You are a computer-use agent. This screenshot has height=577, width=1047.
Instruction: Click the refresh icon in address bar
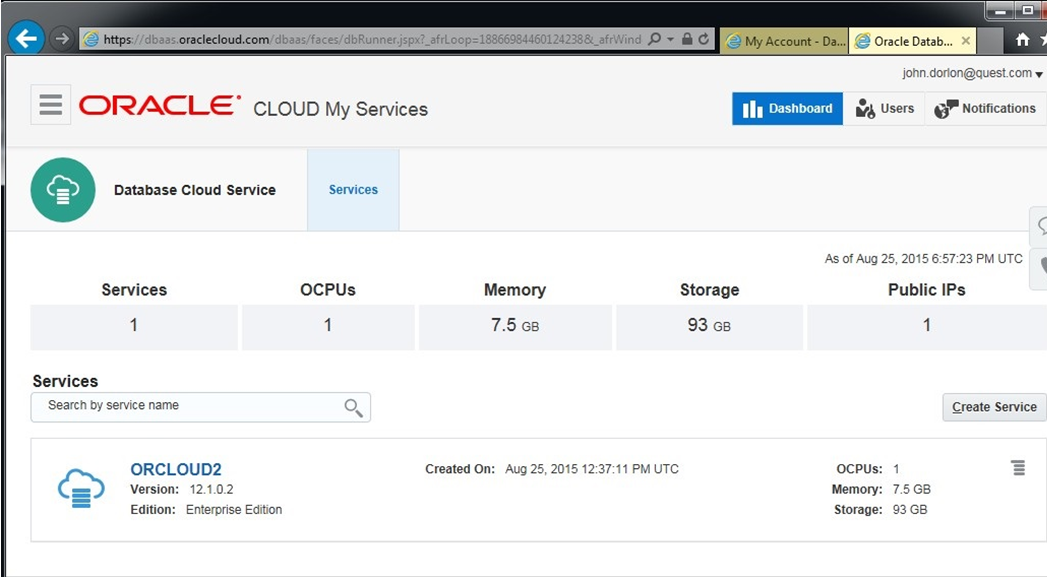tap(704, 39)
